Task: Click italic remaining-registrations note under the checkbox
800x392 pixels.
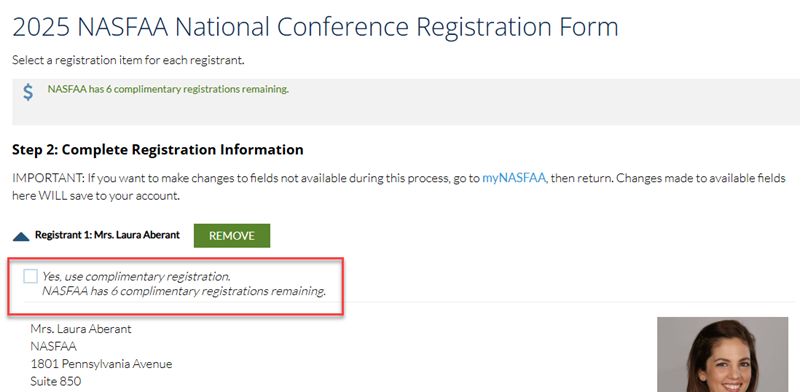Action: click(x=184, y=291)
